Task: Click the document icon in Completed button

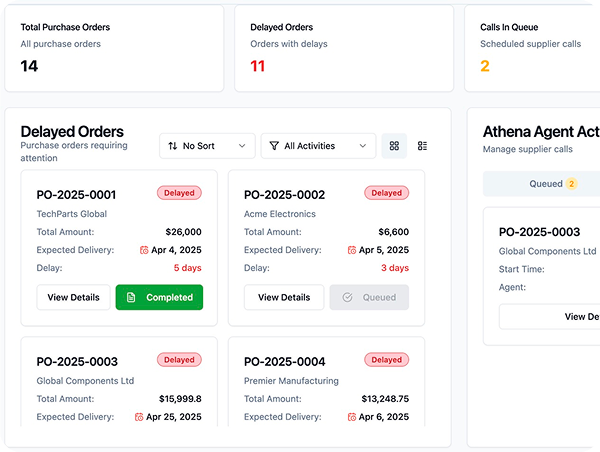Action: [131, 297]
